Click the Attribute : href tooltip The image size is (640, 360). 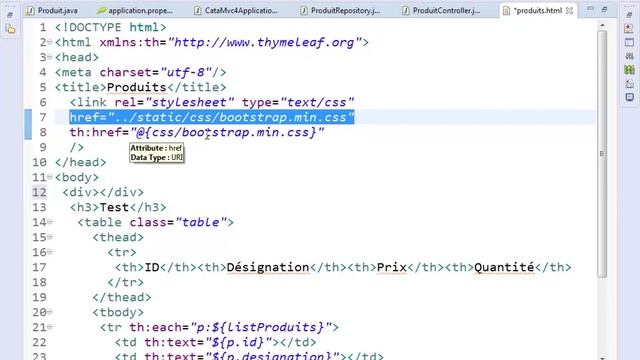[x=157, y=153]
